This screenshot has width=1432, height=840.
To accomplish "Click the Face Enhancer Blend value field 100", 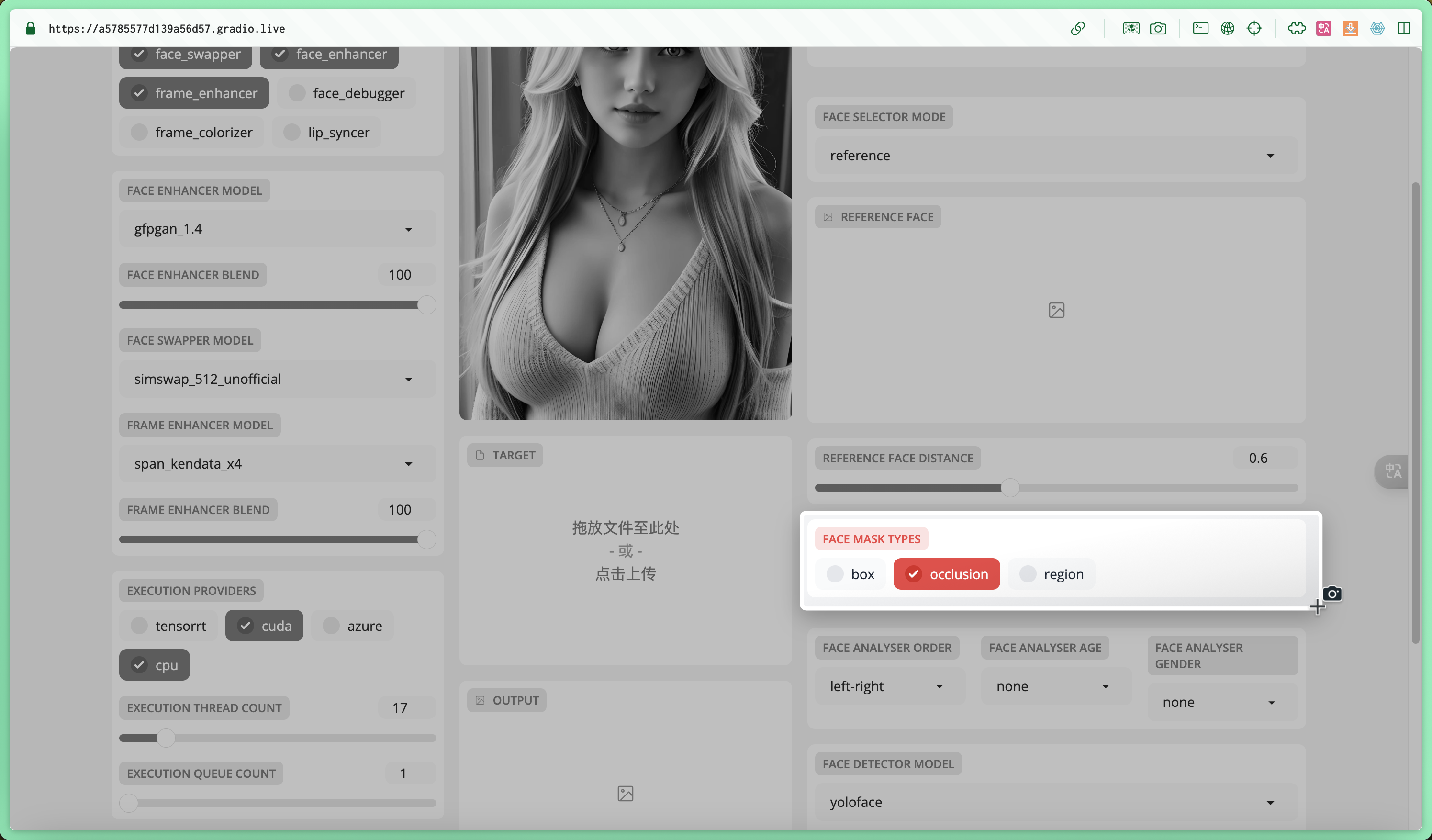I will pos(407,275).
